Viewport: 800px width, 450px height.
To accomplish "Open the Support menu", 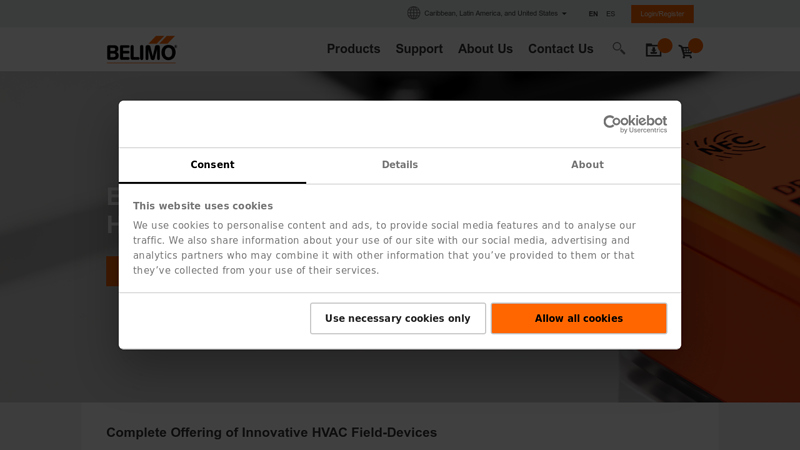I will [419, 49].
